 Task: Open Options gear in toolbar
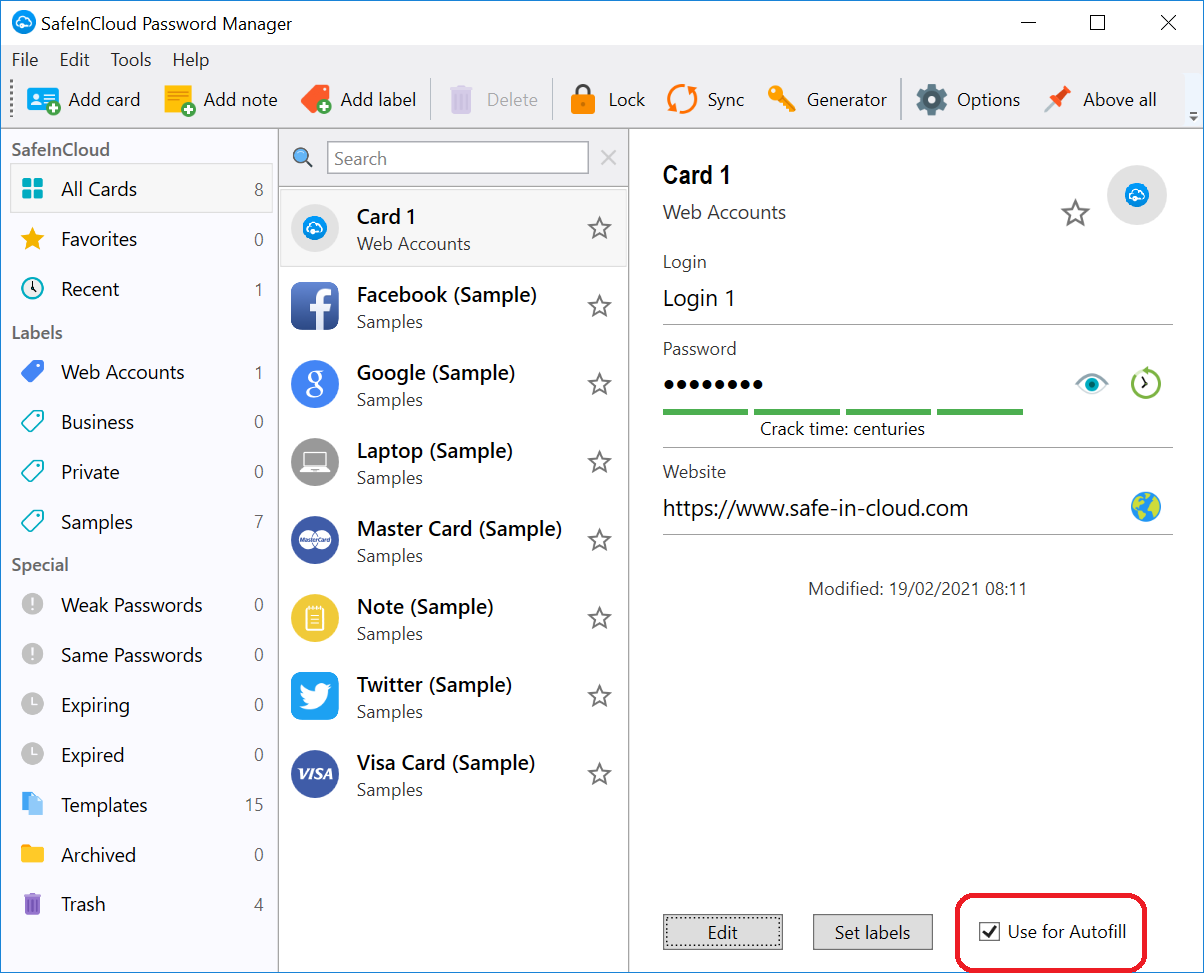[931, 99]
